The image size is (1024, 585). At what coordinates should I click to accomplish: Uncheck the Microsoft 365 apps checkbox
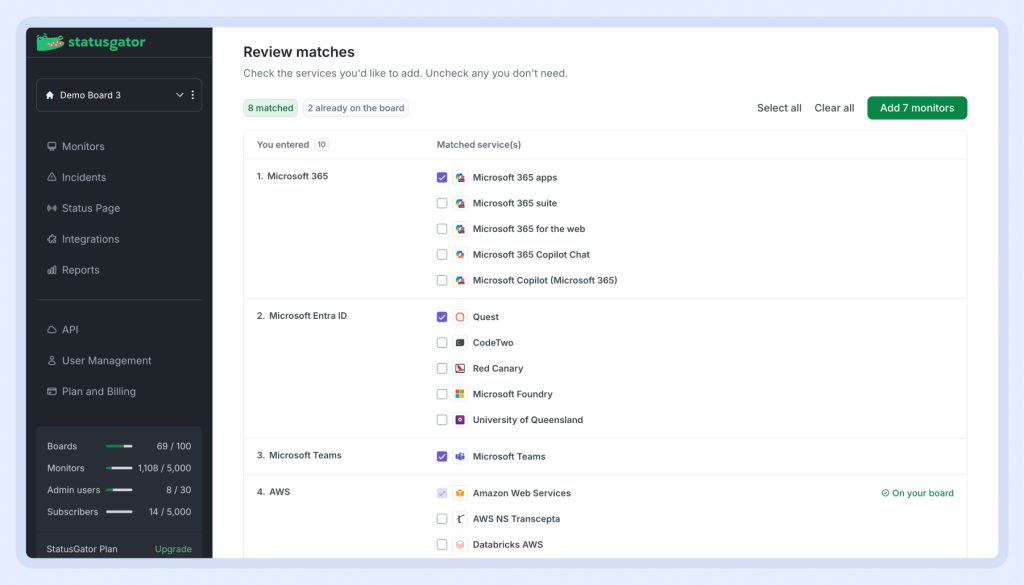pyautogui.click(x=442, y=178)
